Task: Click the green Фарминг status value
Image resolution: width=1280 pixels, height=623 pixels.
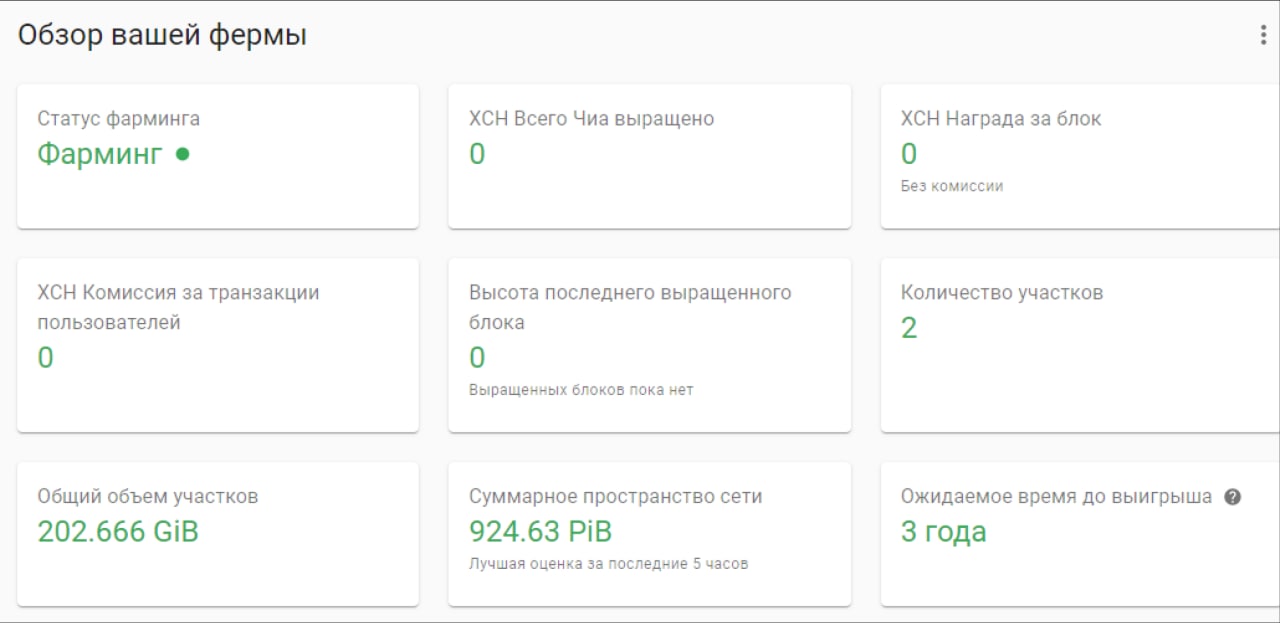Action: (99, 154)
